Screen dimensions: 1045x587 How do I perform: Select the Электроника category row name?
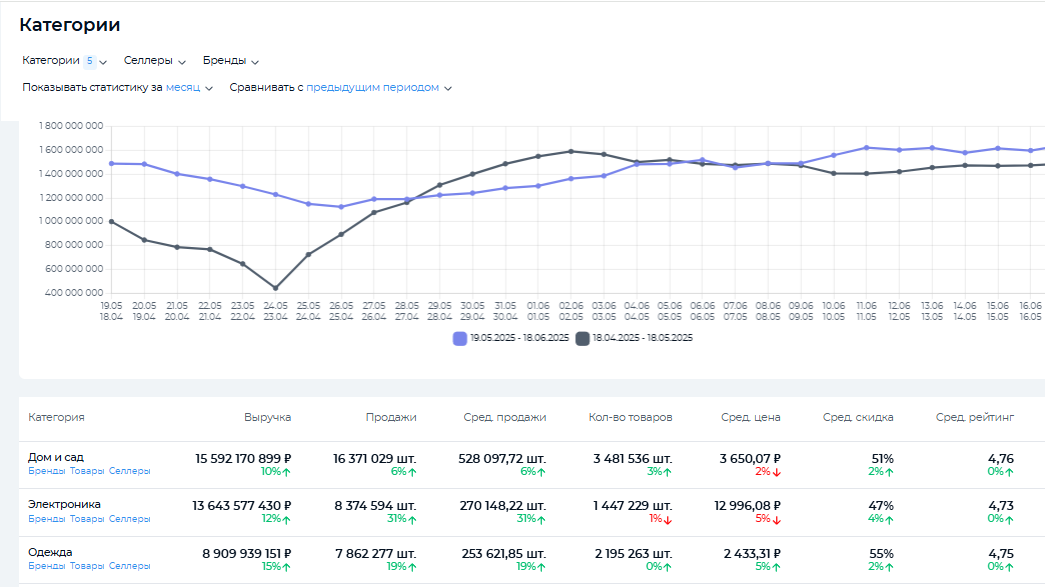pyautogui.click(x=64, y=504)
